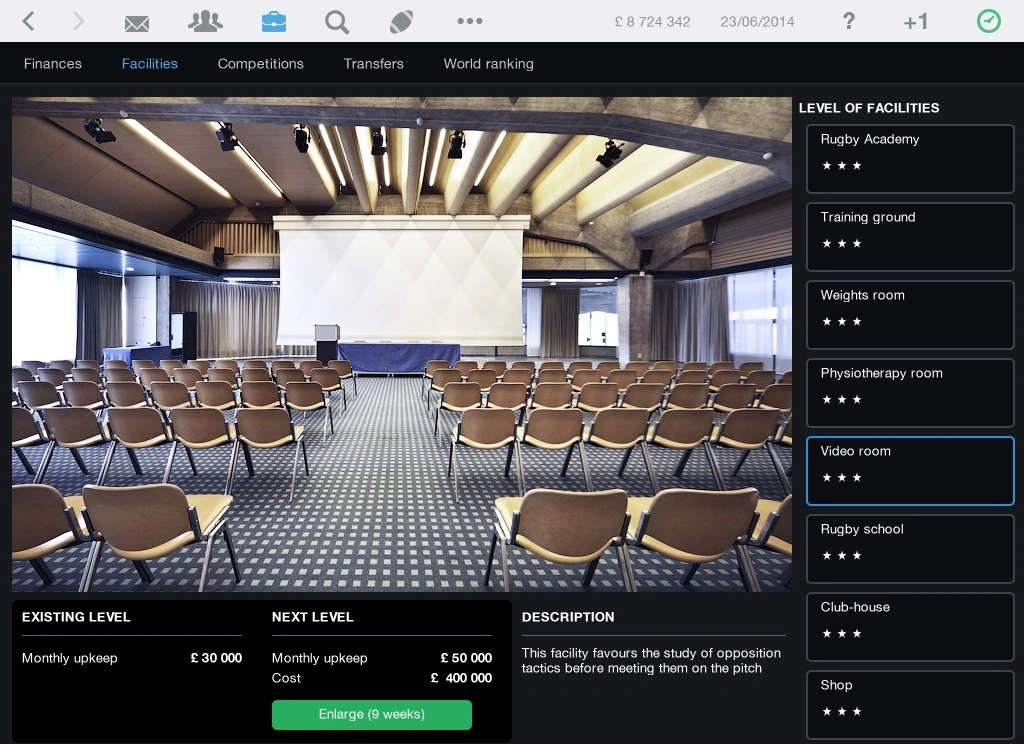
Task: Open the squad players icon
Action: pos(205,21)
